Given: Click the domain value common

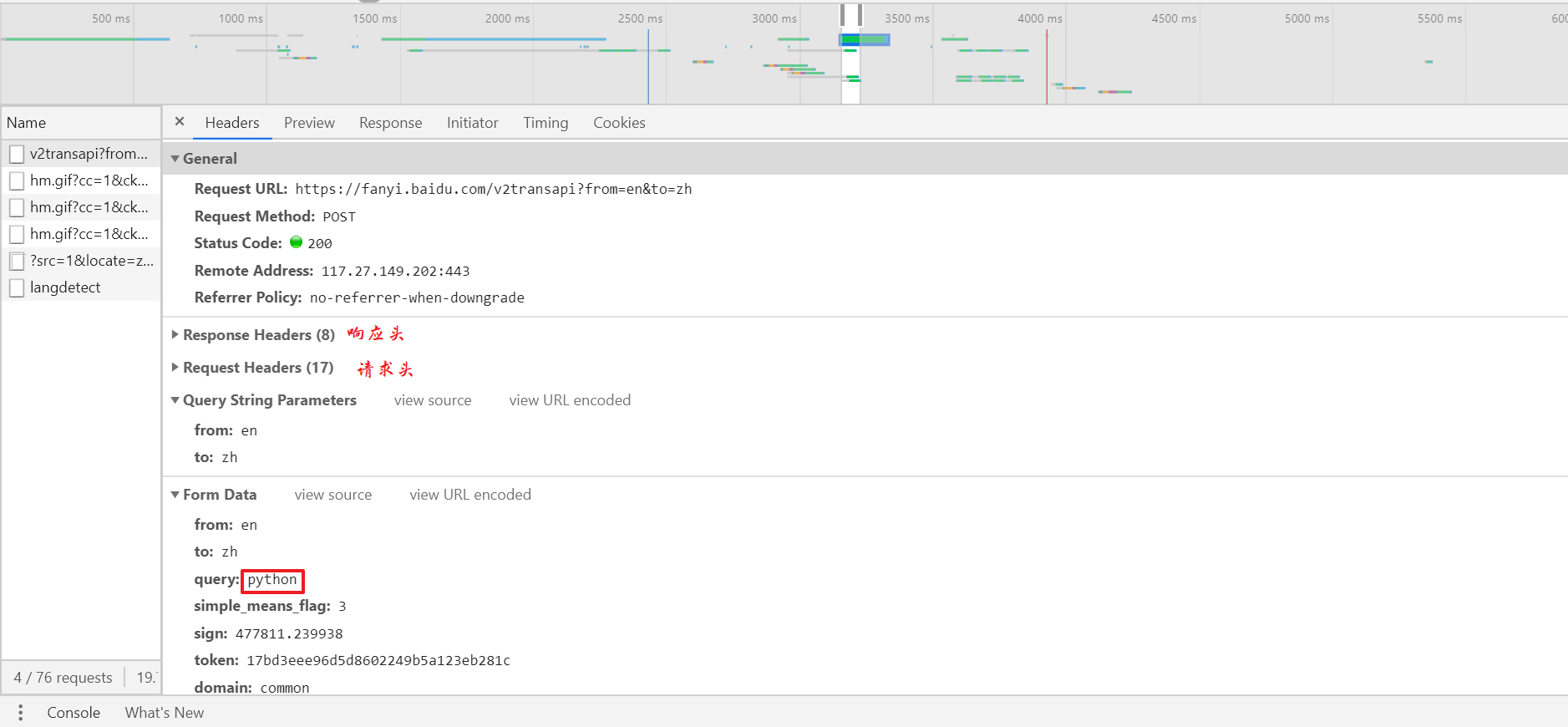Looking at the screenshot, I should [x=285, y=688].
